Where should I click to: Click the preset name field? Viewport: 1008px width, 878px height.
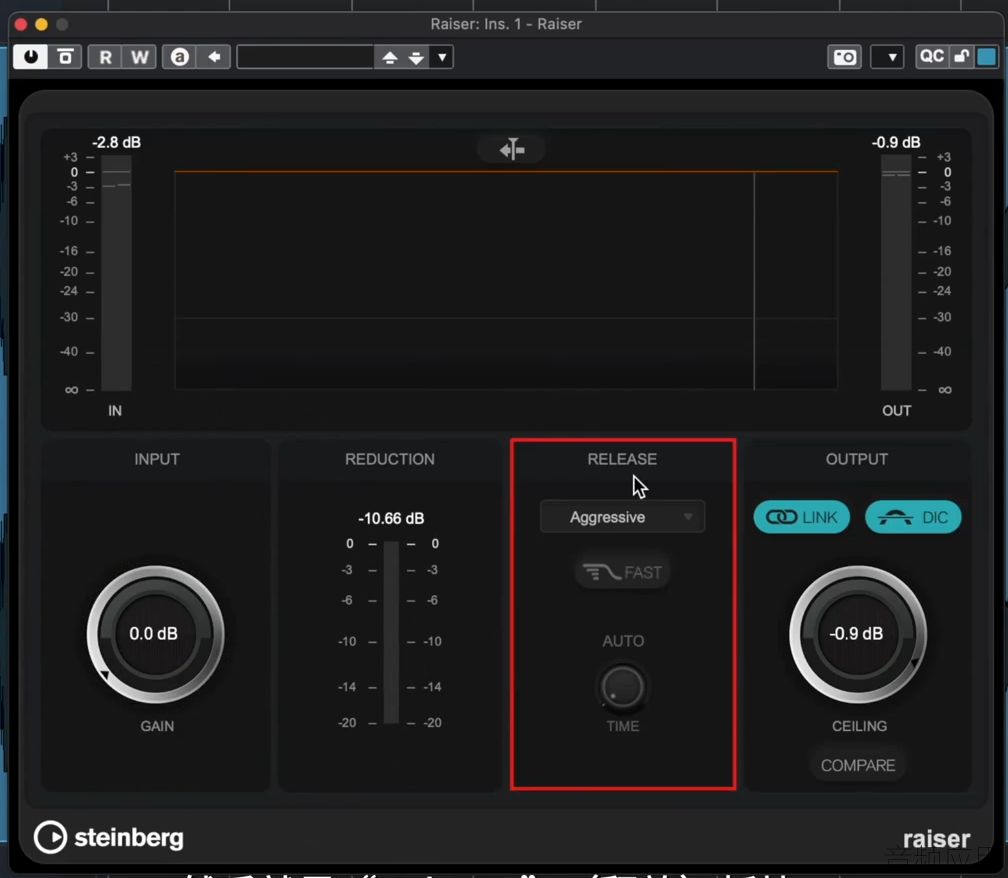(x=305, y=57)
